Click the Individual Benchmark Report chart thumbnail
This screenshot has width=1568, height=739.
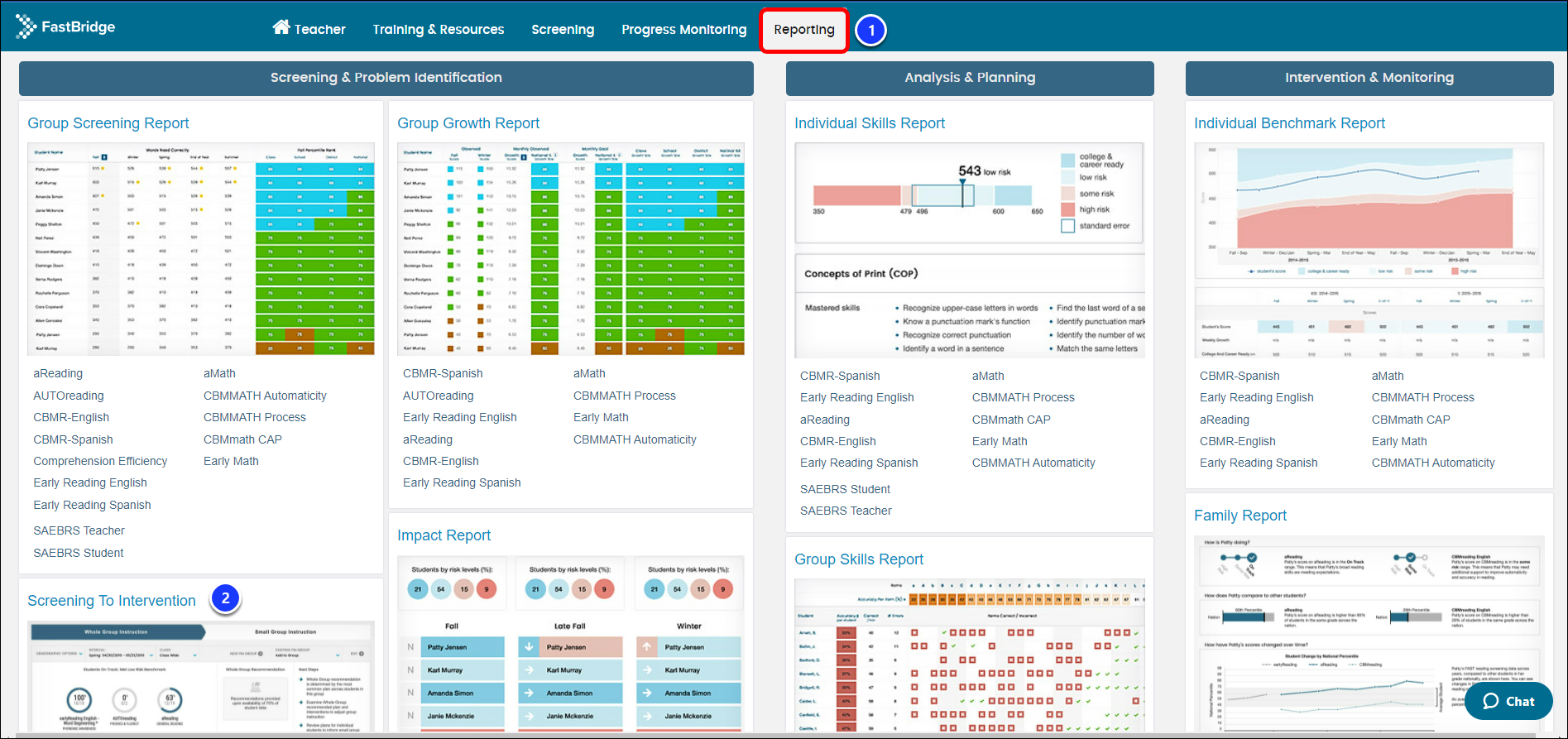coord(1369,250)
